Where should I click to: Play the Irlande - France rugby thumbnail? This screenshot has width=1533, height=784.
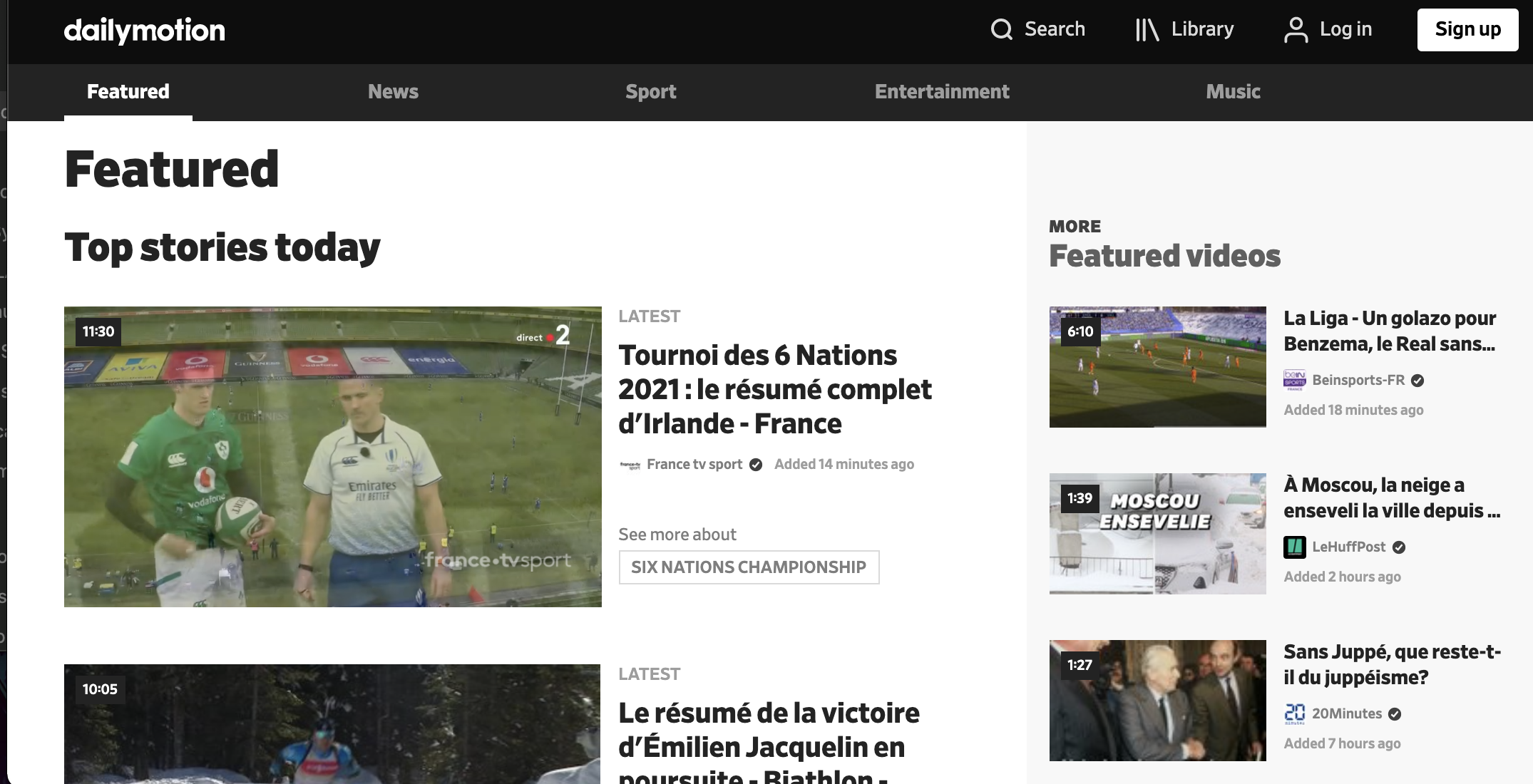point(332,457)
